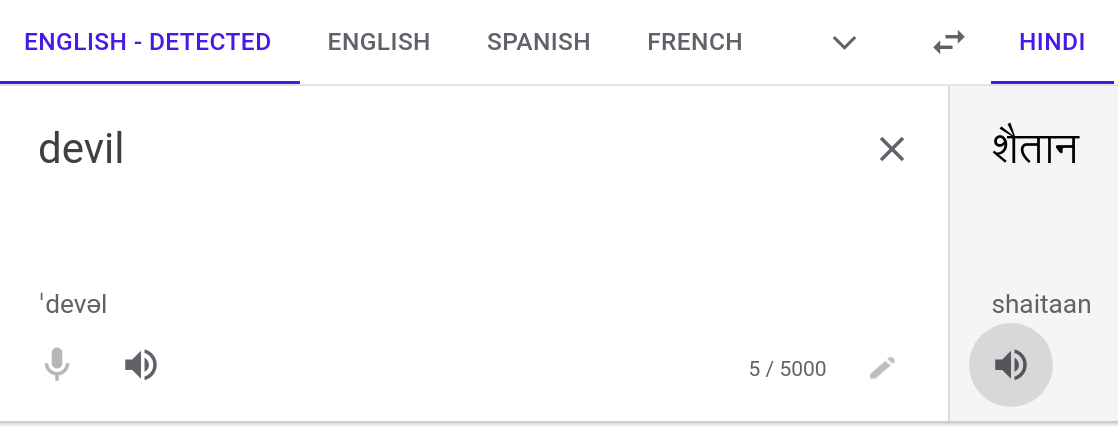
Task: Choose French as source language
Action: (694, 42)
